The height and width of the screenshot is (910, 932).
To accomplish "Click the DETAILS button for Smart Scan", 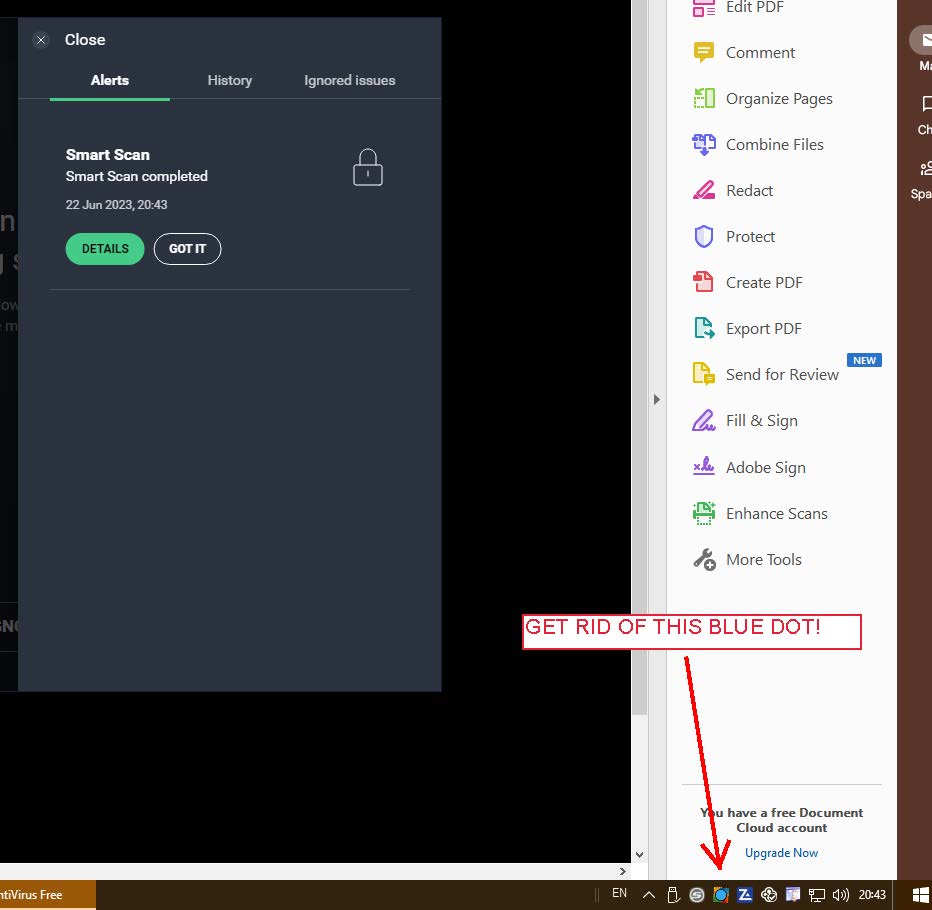I will tap(104, 248).
